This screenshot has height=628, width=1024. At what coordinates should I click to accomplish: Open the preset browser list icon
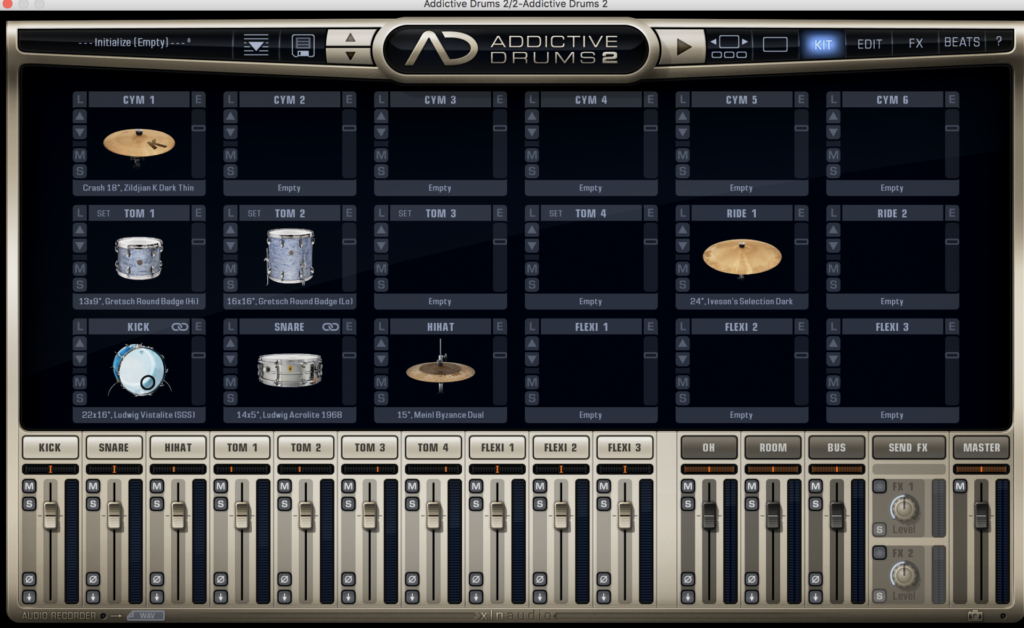(257, 45)
